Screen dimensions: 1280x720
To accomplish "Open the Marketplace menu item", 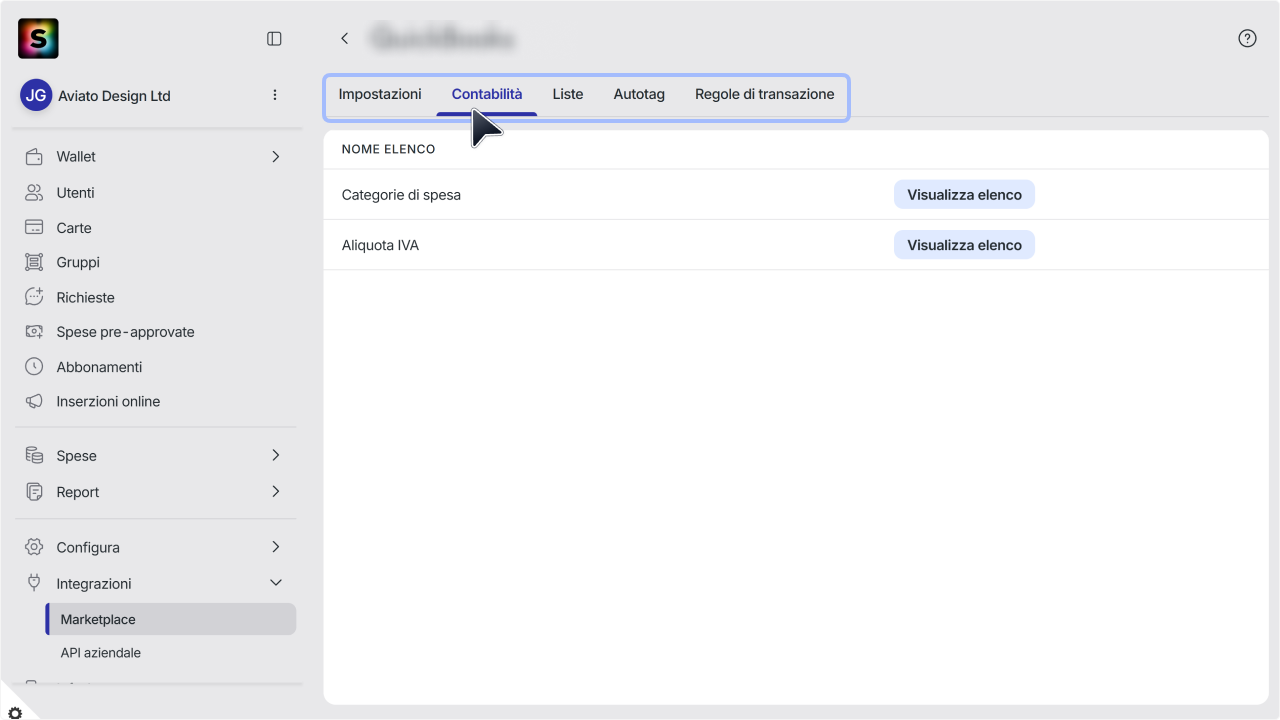I will click(171, 619).
